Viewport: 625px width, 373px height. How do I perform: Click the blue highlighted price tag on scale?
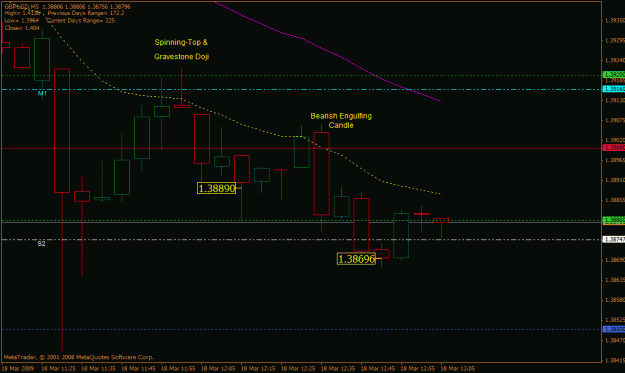(x=614, y=329)
